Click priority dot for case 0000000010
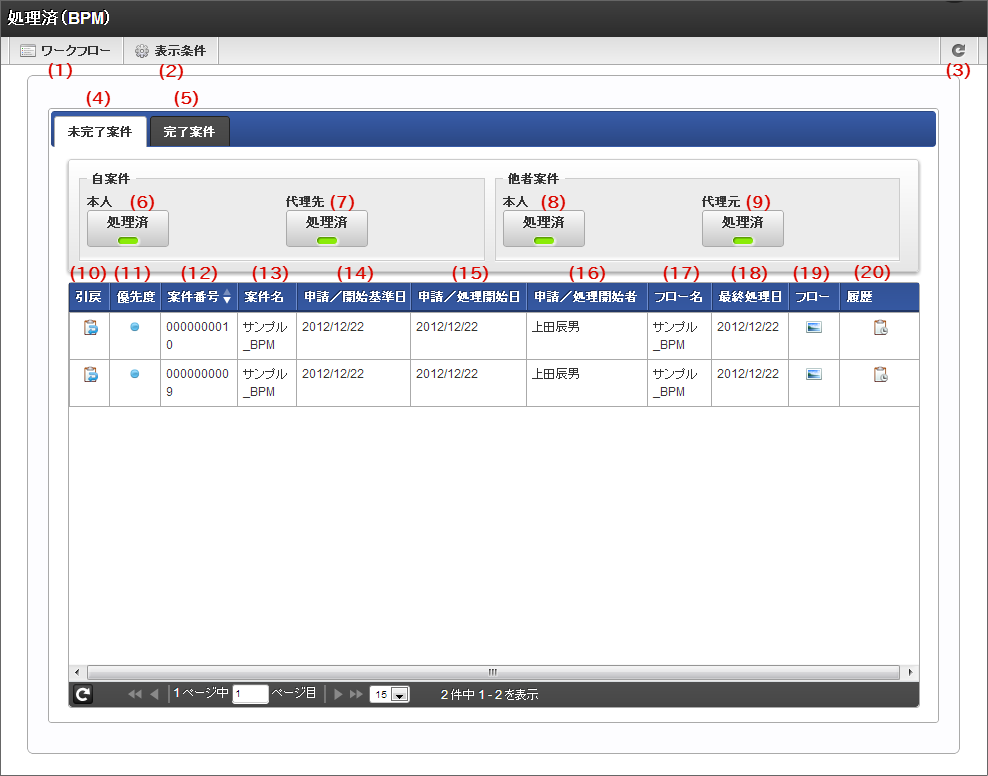This screenshot has width=988, height=776. (134, 327)
